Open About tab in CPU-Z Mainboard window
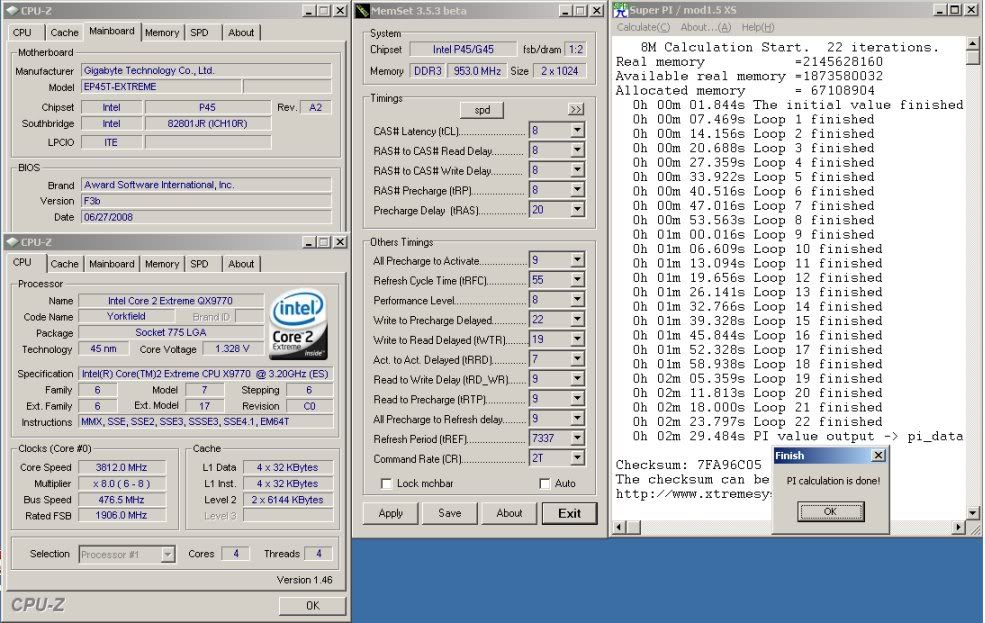The width and height of the screenshot is (985, 623). tap(241, 33)
